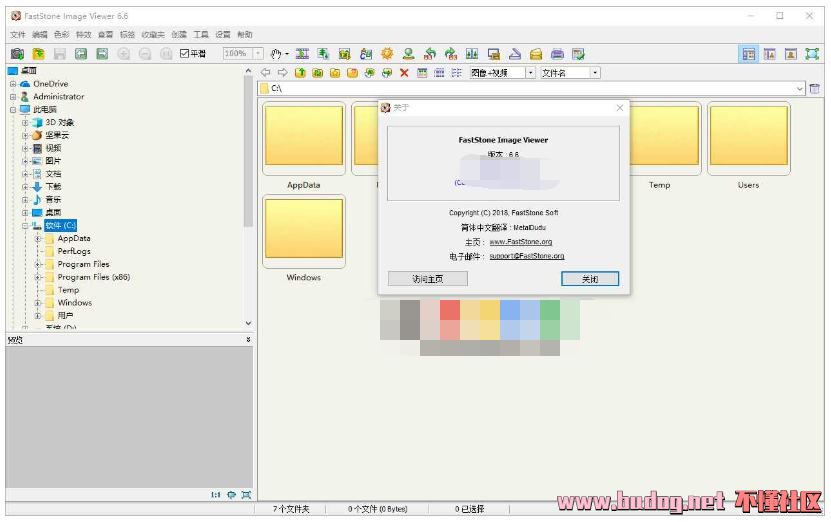Go back with the left arrow
831x522 pixels.
click(x=266, y=73)
